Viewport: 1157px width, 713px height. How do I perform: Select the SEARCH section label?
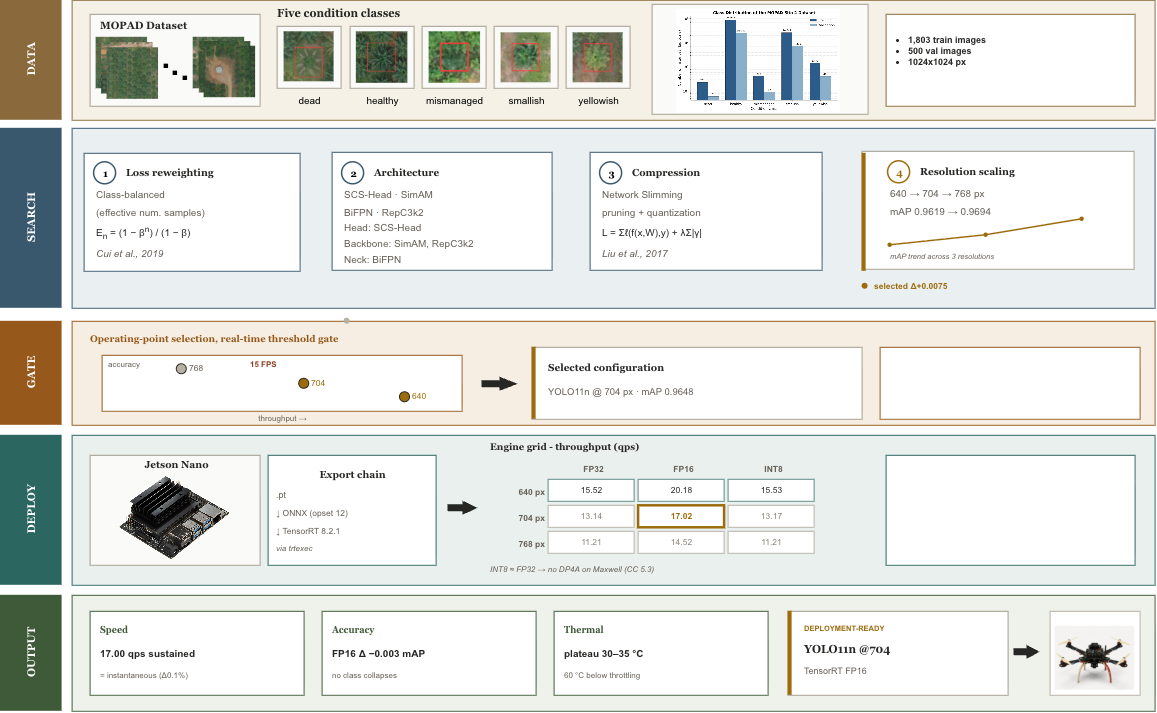tap(30, 218)
